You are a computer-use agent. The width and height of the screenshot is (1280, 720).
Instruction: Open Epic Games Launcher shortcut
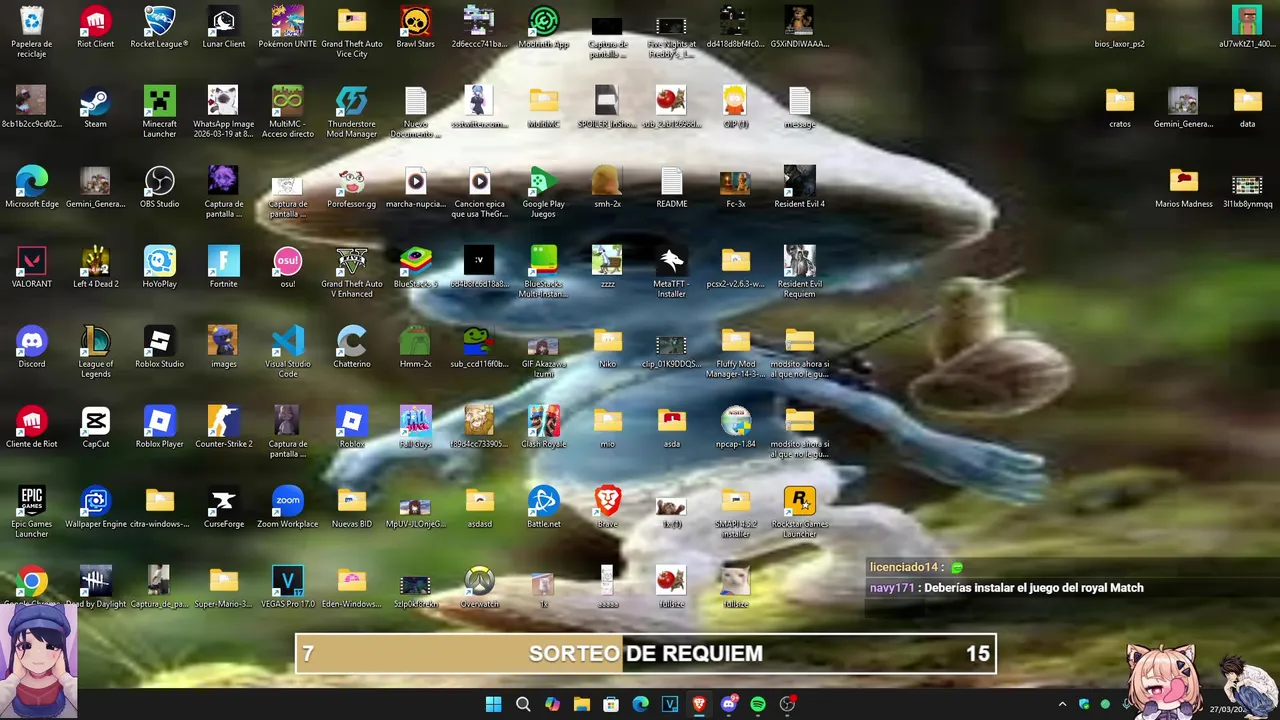32,511
